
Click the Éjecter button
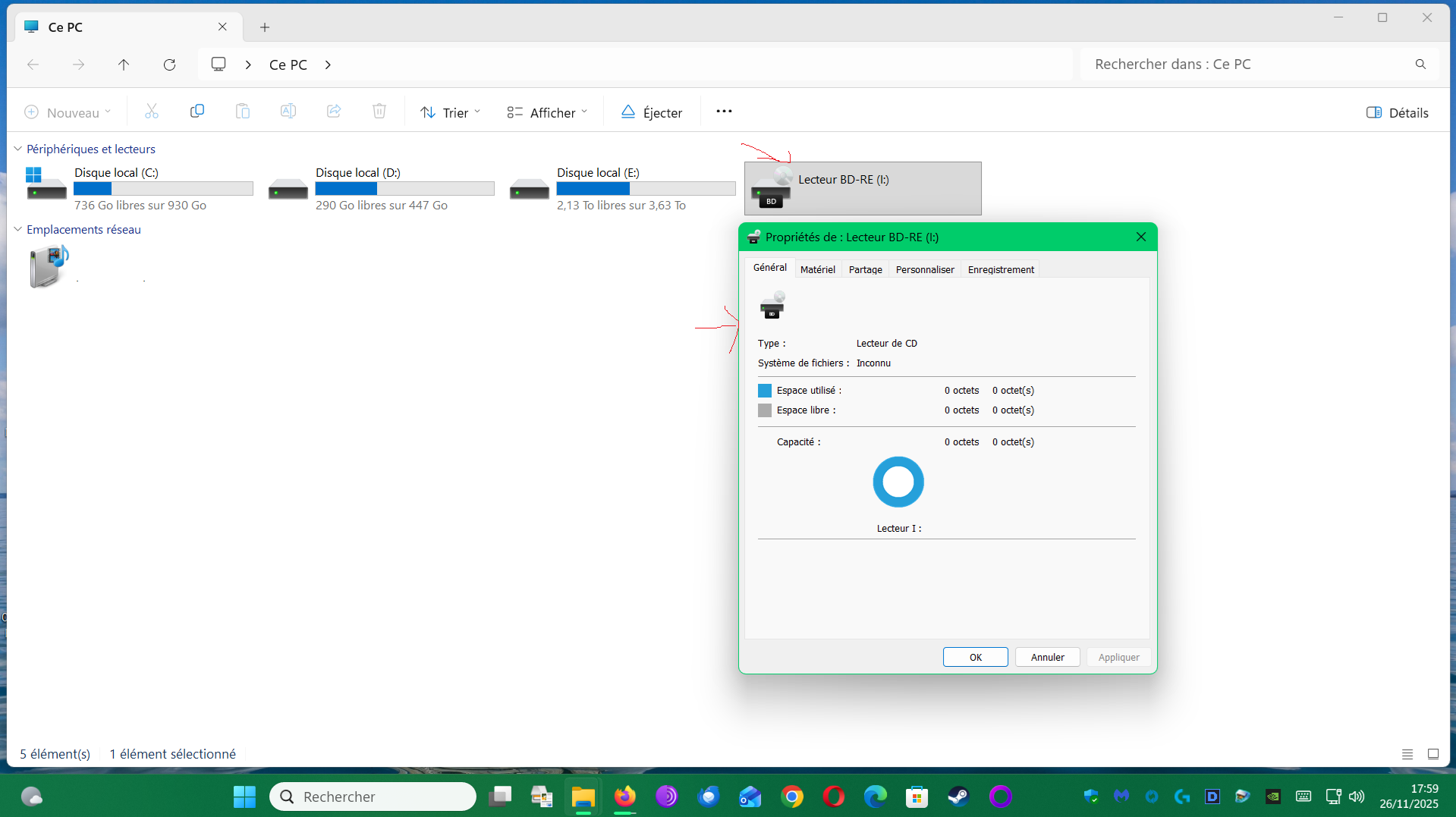click(x=652, y=112)
